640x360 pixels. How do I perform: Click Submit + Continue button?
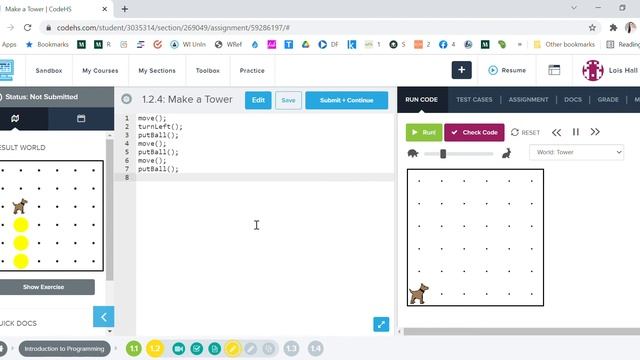point(347,100)
